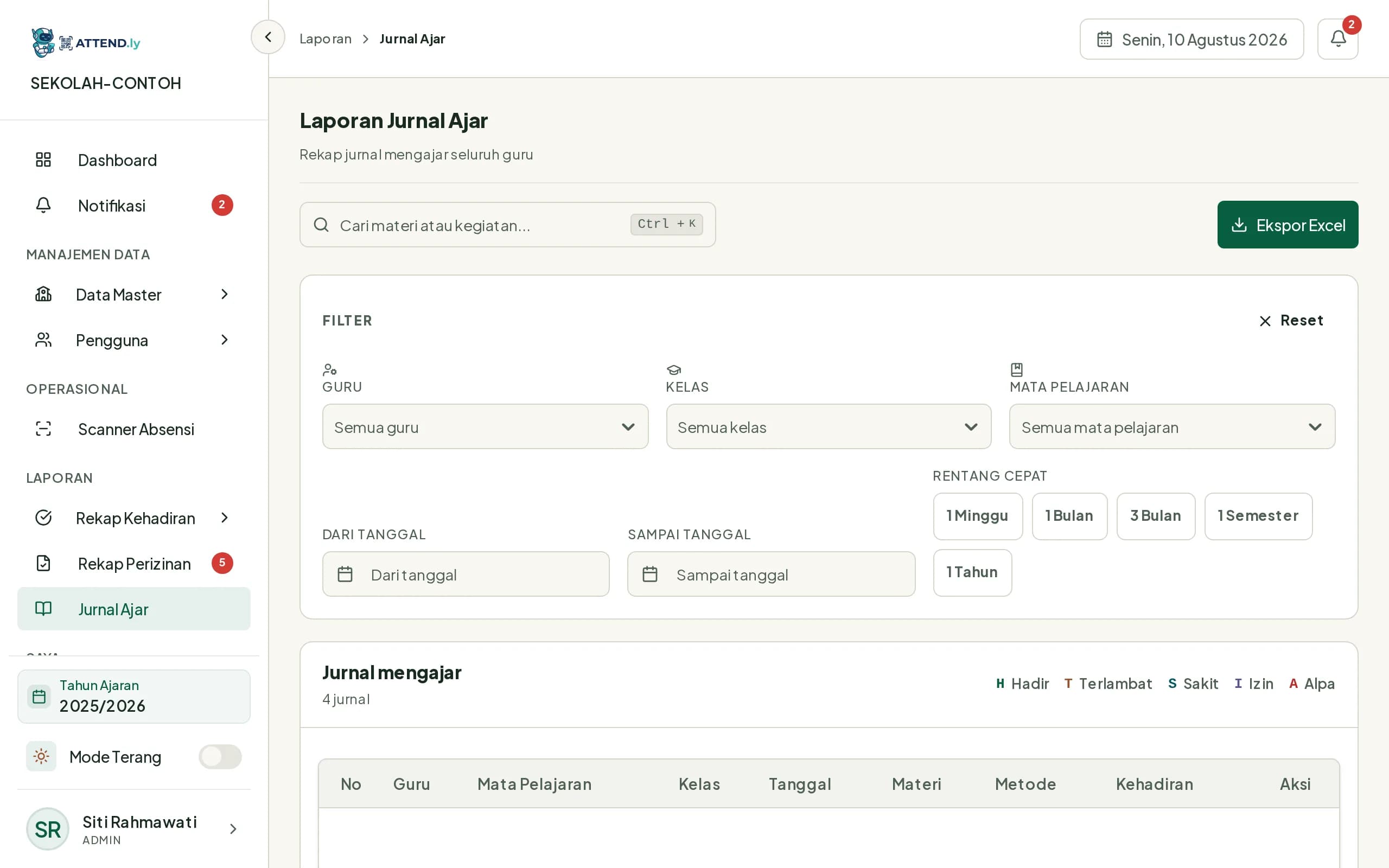The height and width of the screenshot is (868, 1389).
Task: Select the 1 Minggu quick range
Action: pos(978,516)
